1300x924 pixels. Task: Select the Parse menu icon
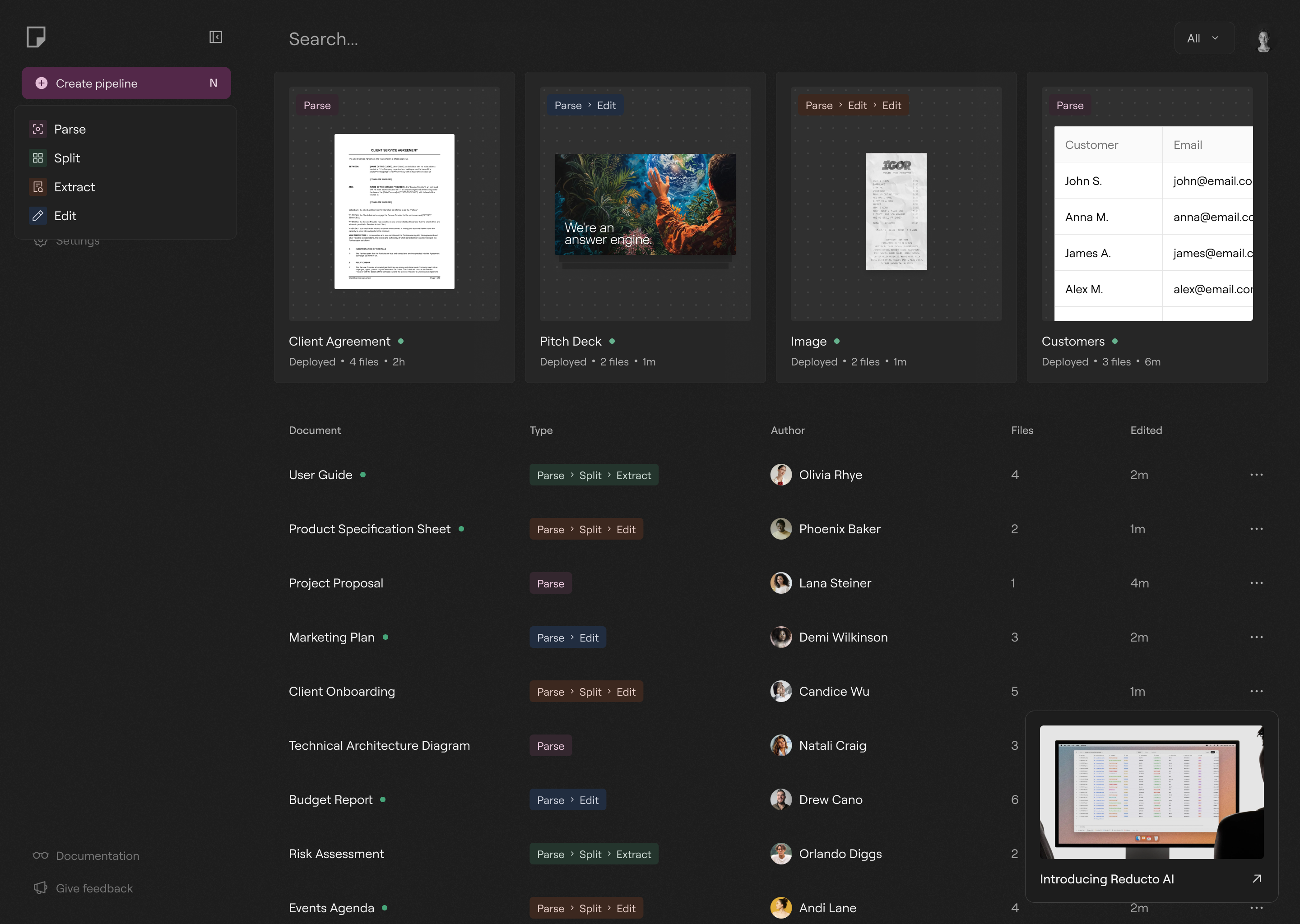(38, 129)
